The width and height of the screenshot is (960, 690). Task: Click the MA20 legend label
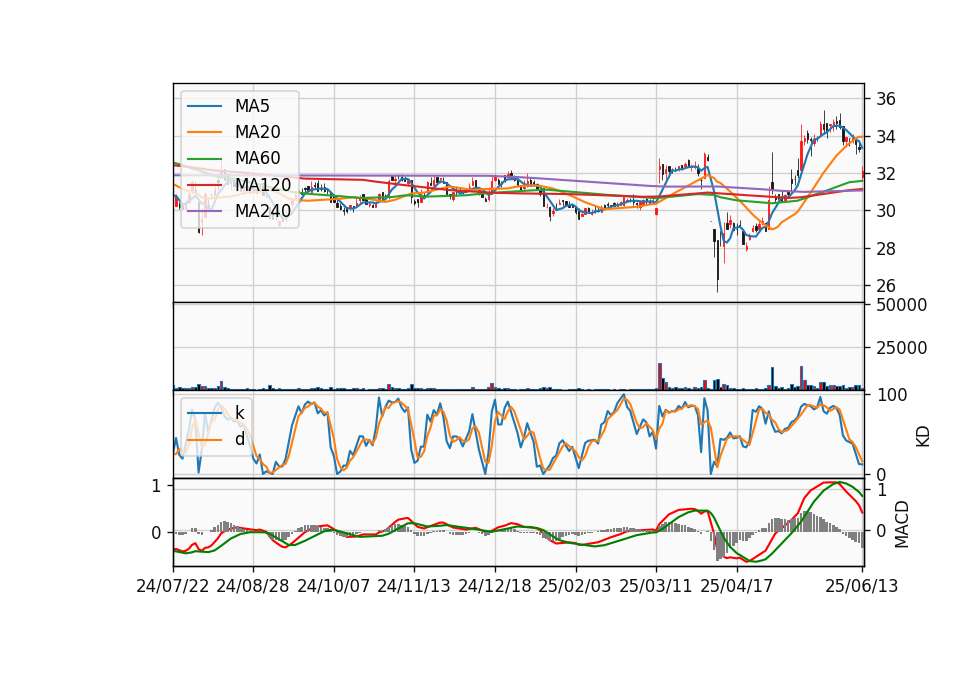[258, 132]
